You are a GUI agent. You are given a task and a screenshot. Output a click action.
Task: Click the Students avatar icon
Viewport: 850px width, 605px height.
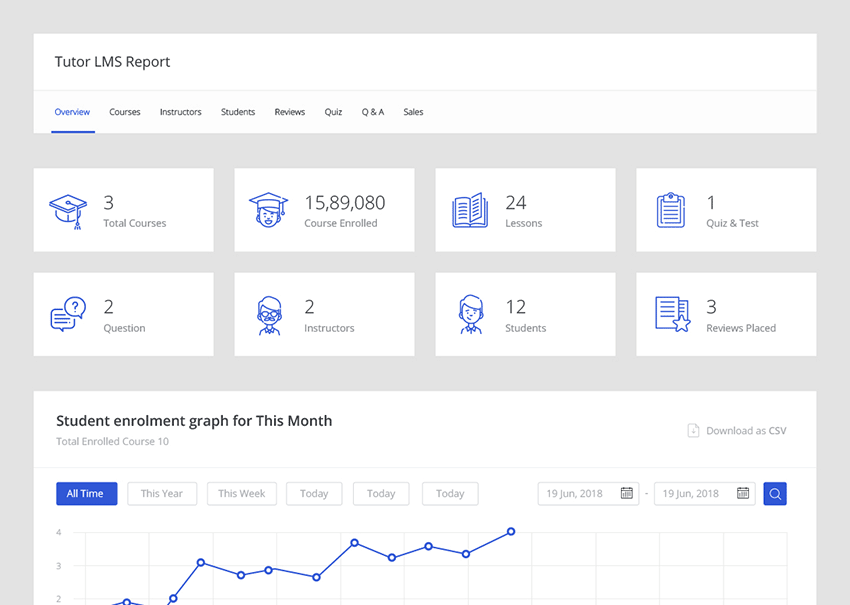click(x=469, y=313)
